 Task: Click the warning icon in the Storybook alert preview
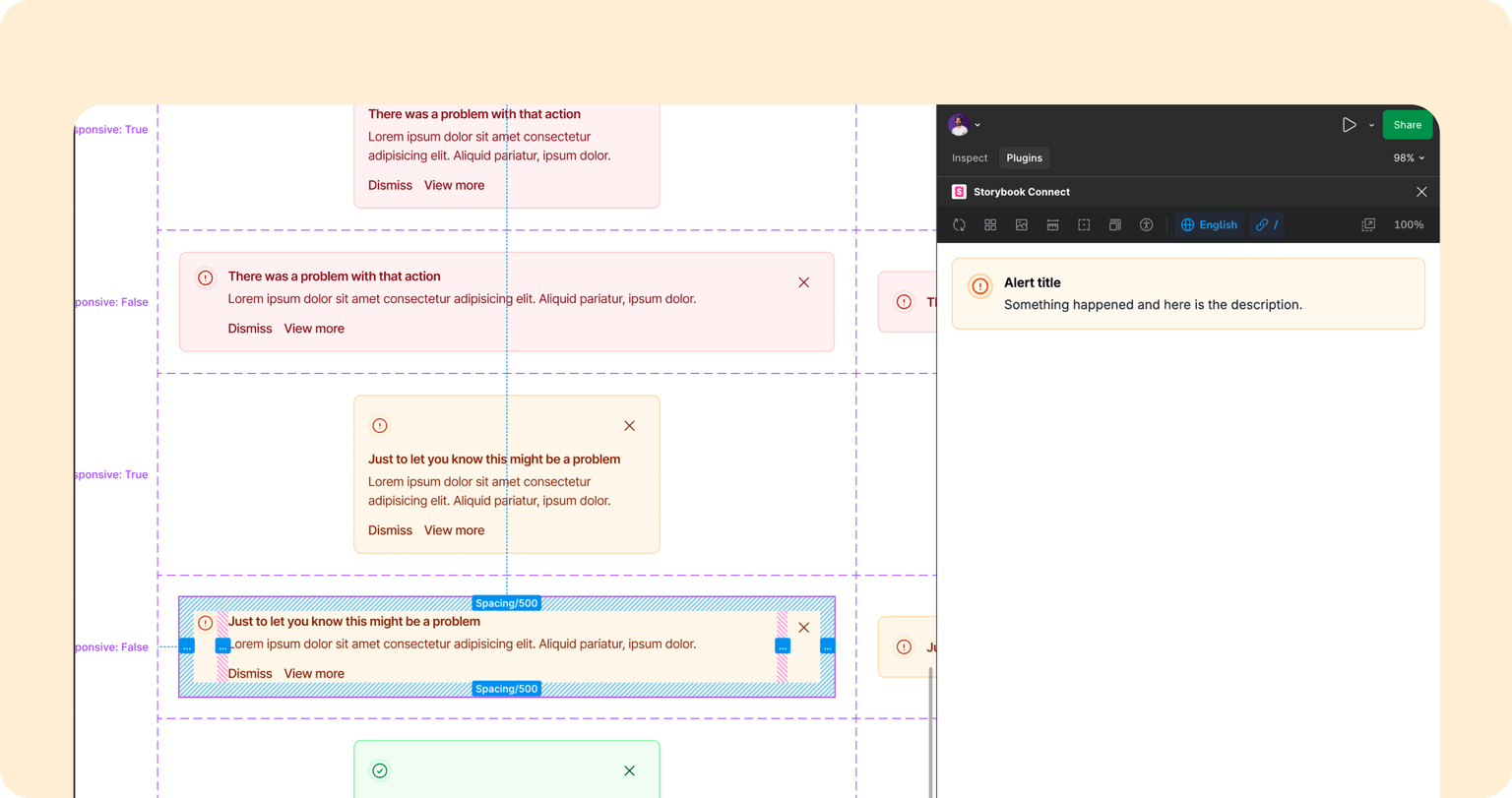click(x=980, y=286)
